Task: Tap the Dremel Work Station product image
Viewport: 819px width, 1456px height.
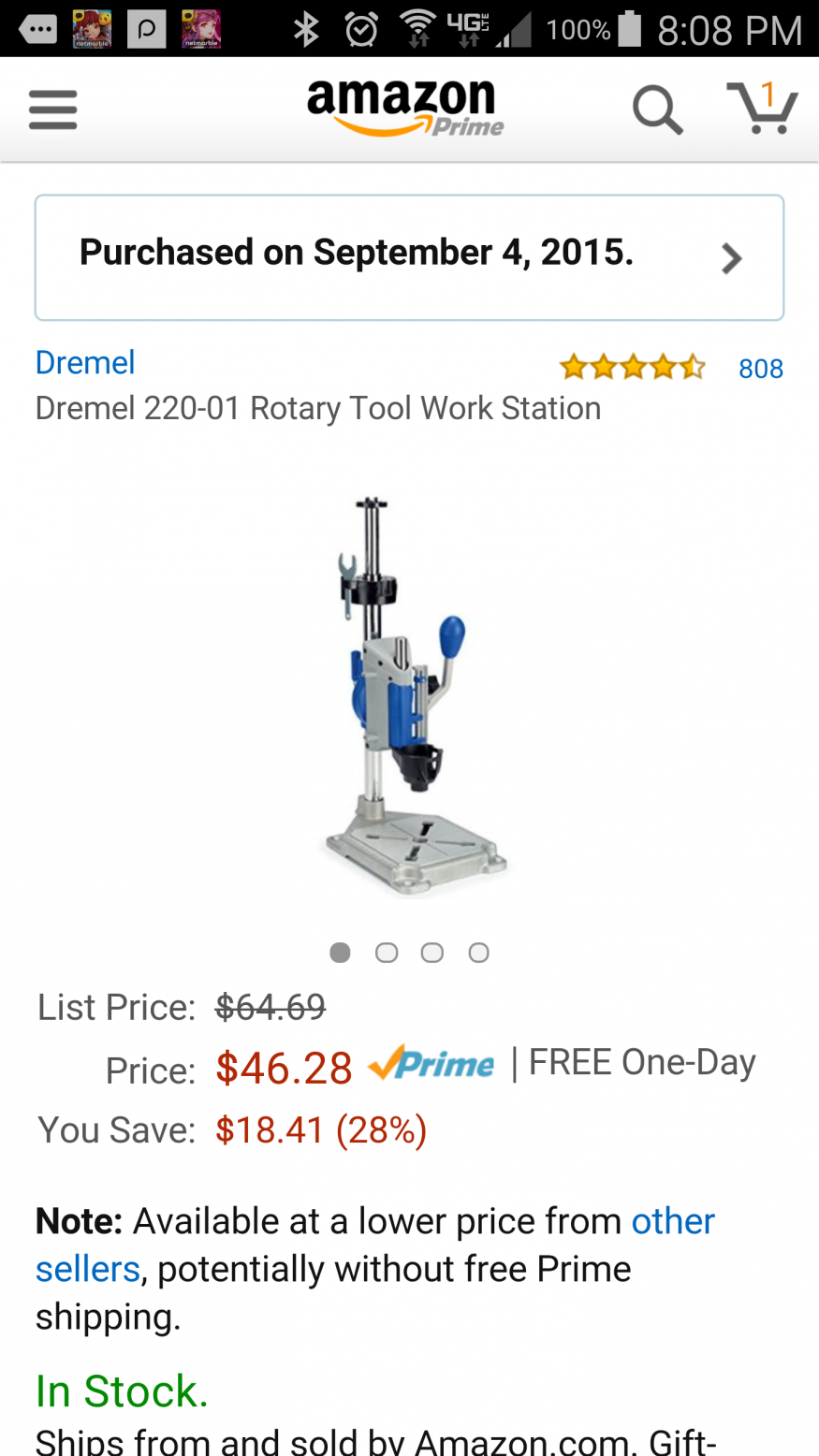Action: (x=412, y=696)
